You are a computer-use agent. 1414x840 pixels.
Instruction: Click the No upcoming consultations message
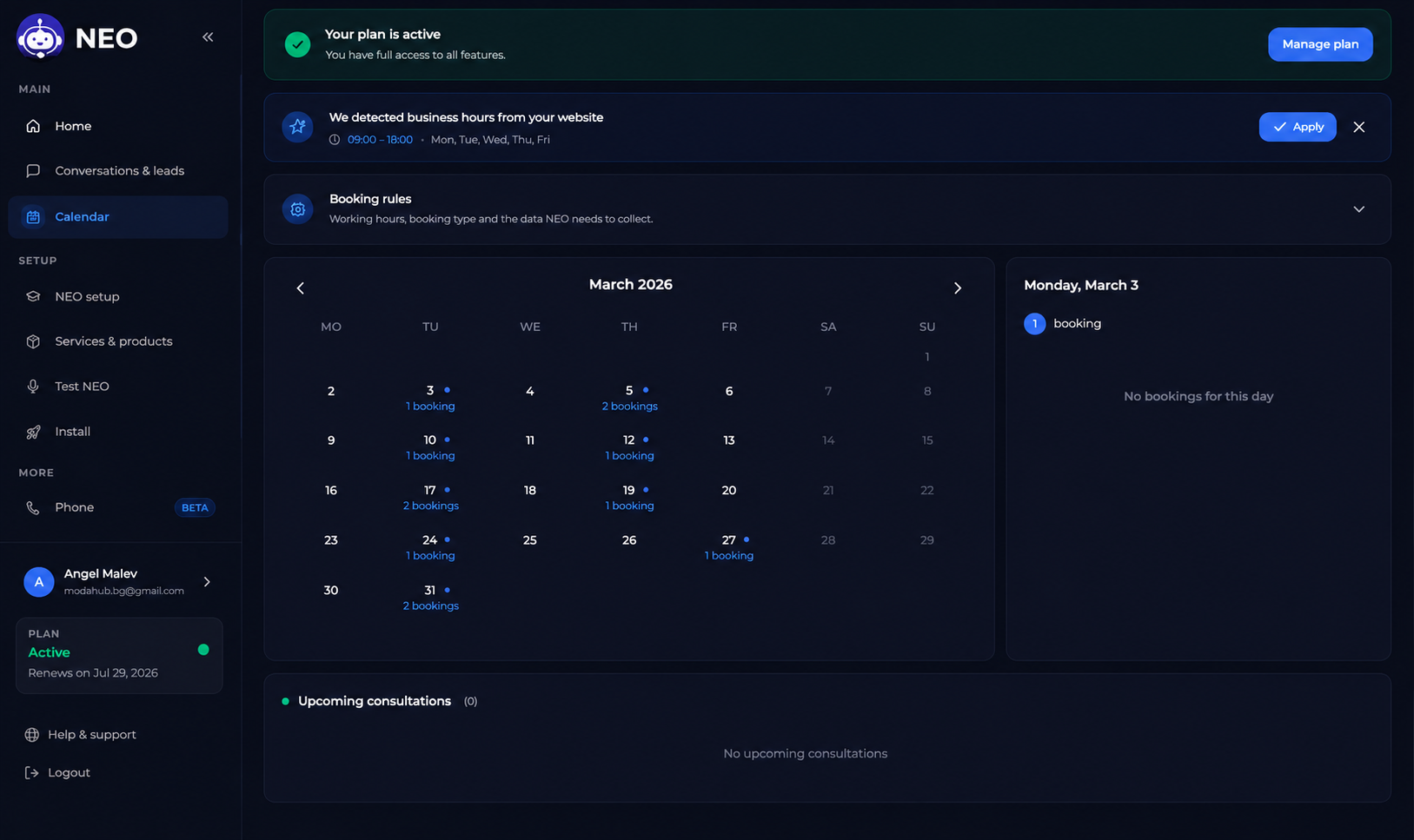tap(806, 754)
